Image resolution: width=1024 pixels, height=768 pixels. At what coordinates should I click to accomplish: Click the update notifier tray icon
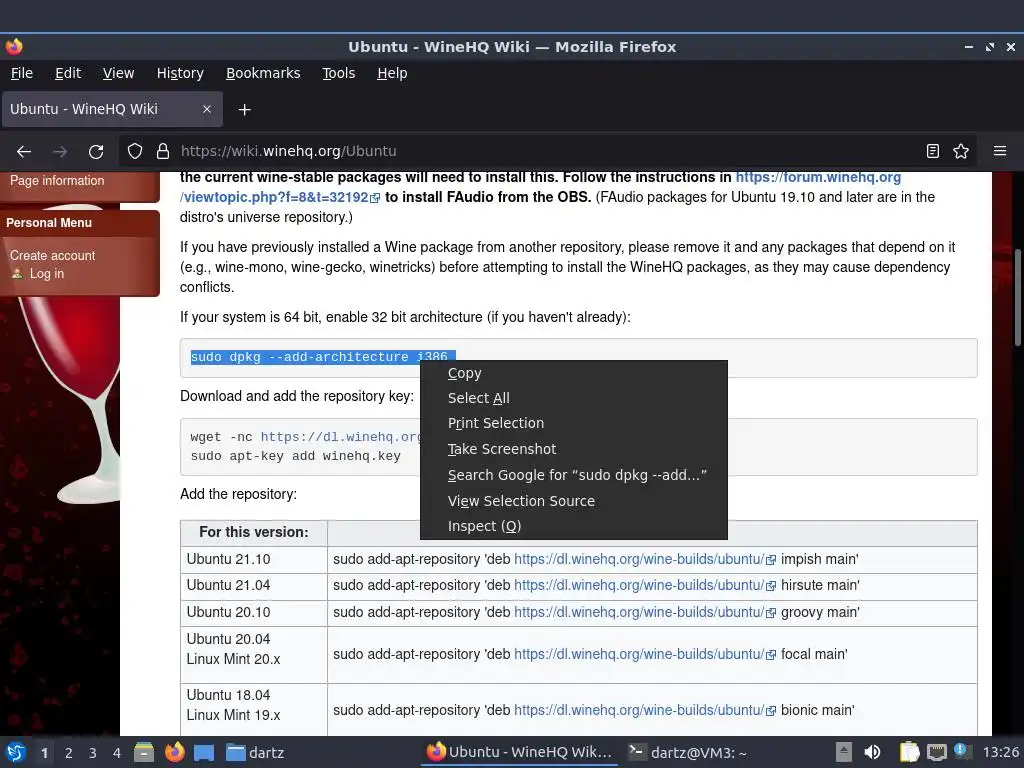tap(961, 751)
